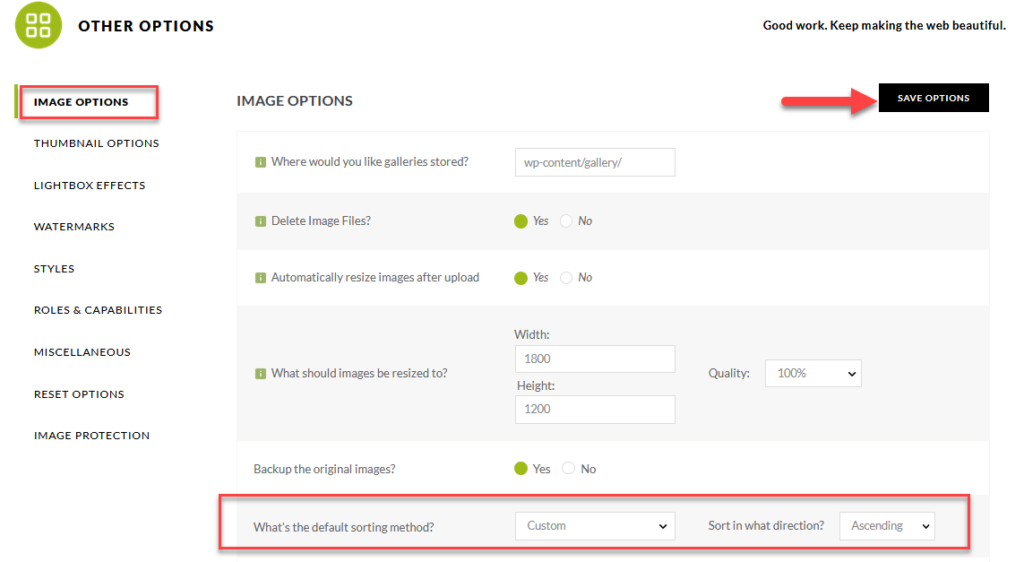
Task: Click info icon beside Automatically resize images
Action: tap(261, 278)
